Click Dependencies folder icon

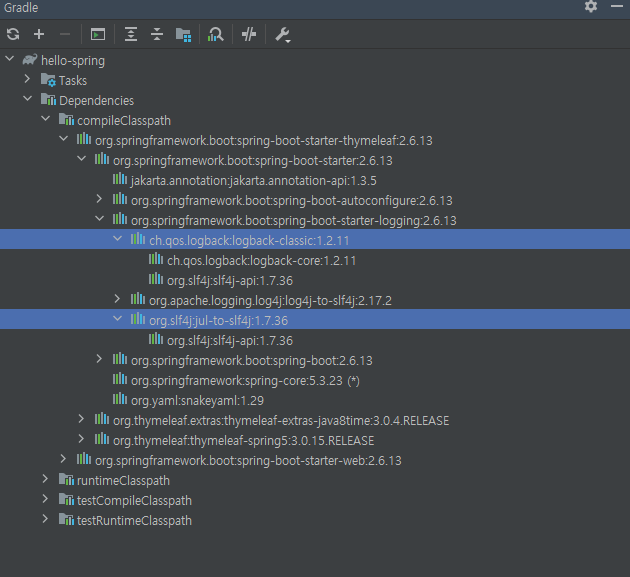pyautogui.click(x=48, y=99)
